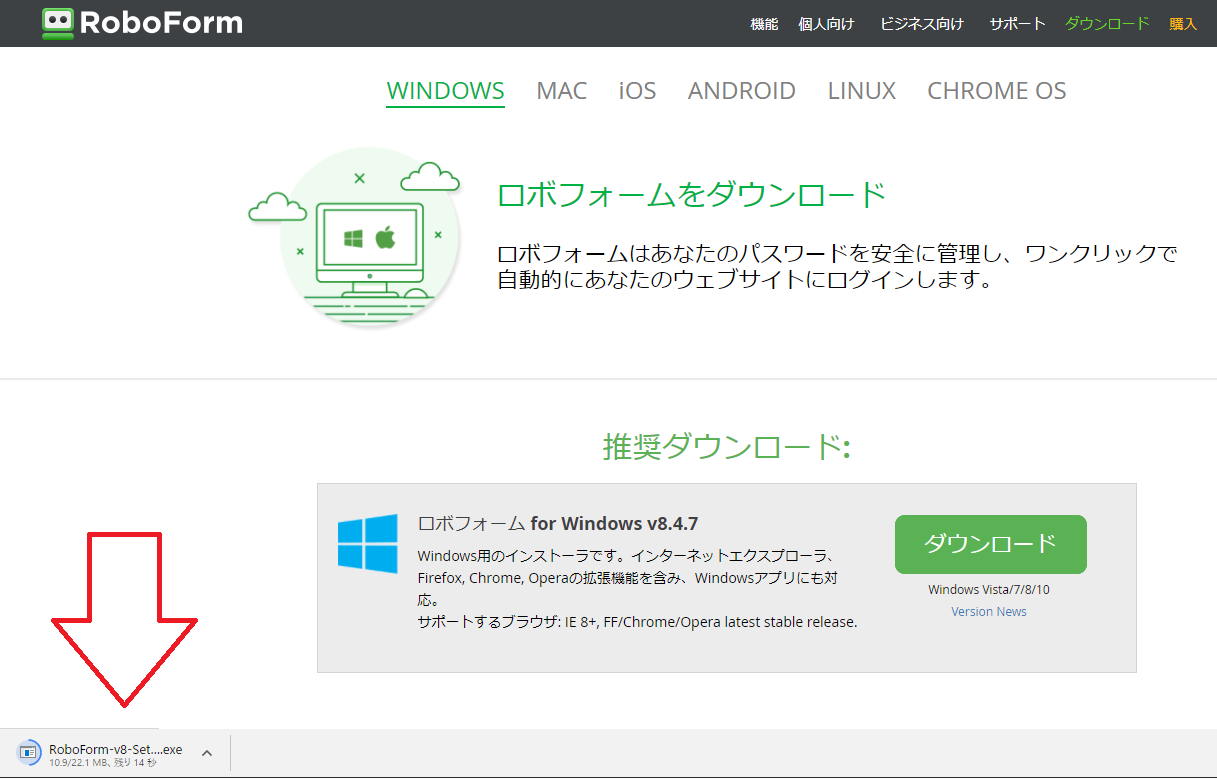Open the サポート menu item
Screen dimensions: 1217x780
(x=1017, y=24)
